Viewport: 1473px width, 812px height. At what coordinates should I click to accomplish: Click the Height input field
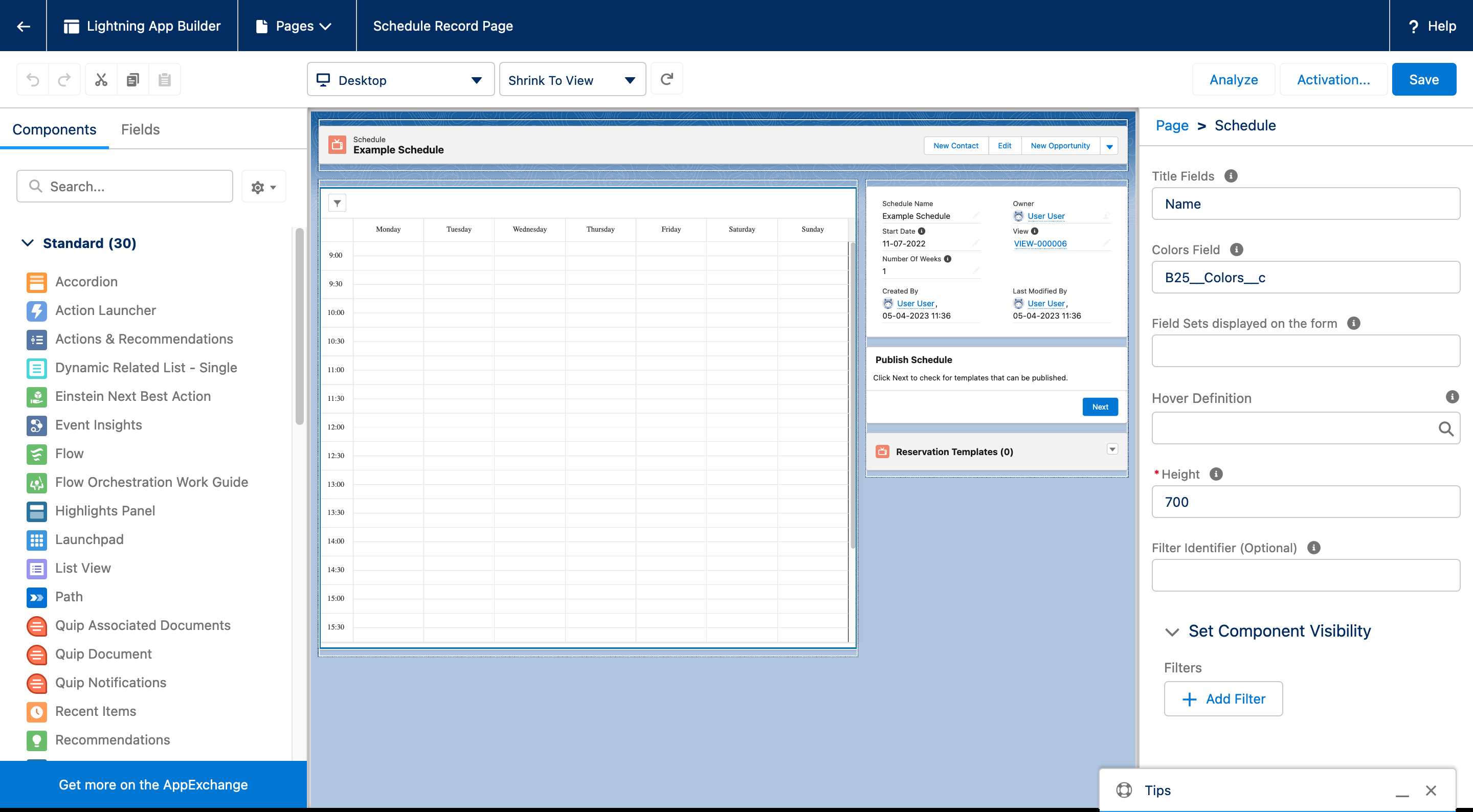[x=1305, y=502]
